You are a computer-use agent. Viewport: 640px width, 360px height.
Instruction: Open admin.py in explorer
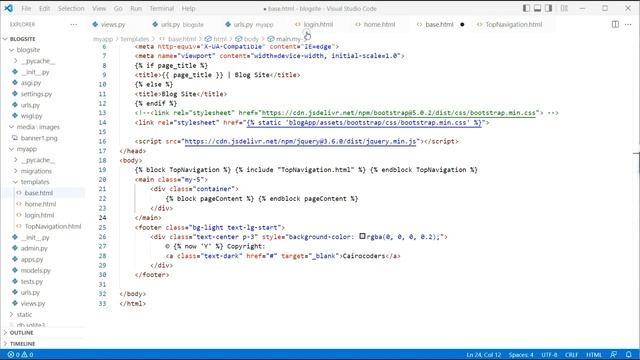point(34,248)
